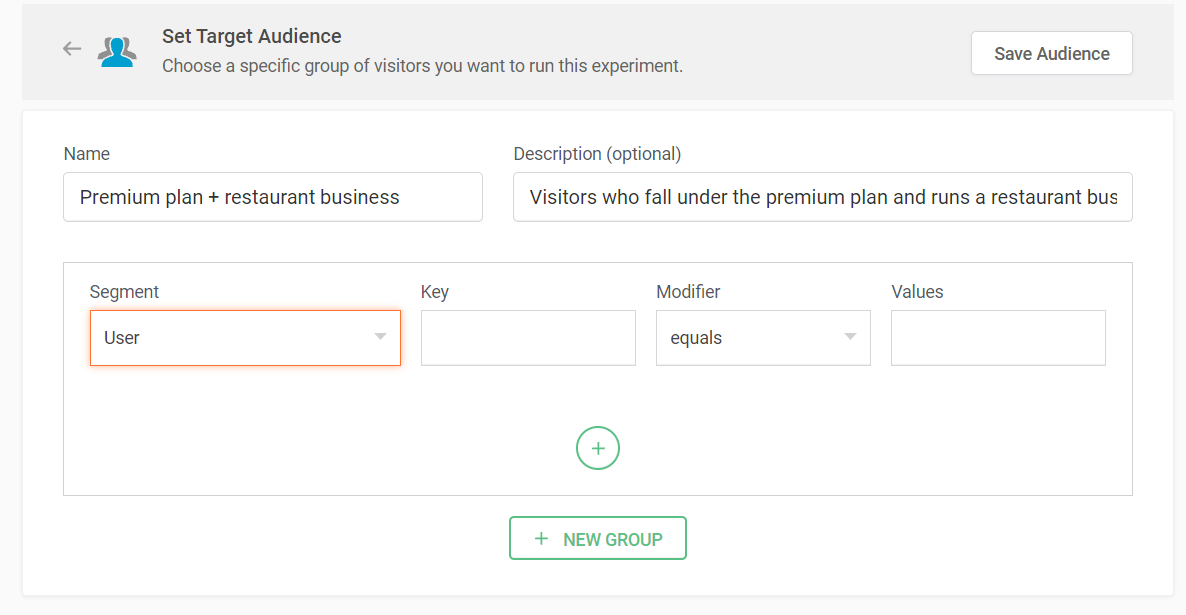
Task: Click the Segment dropdown arrow
Action: tap(380, 337)
